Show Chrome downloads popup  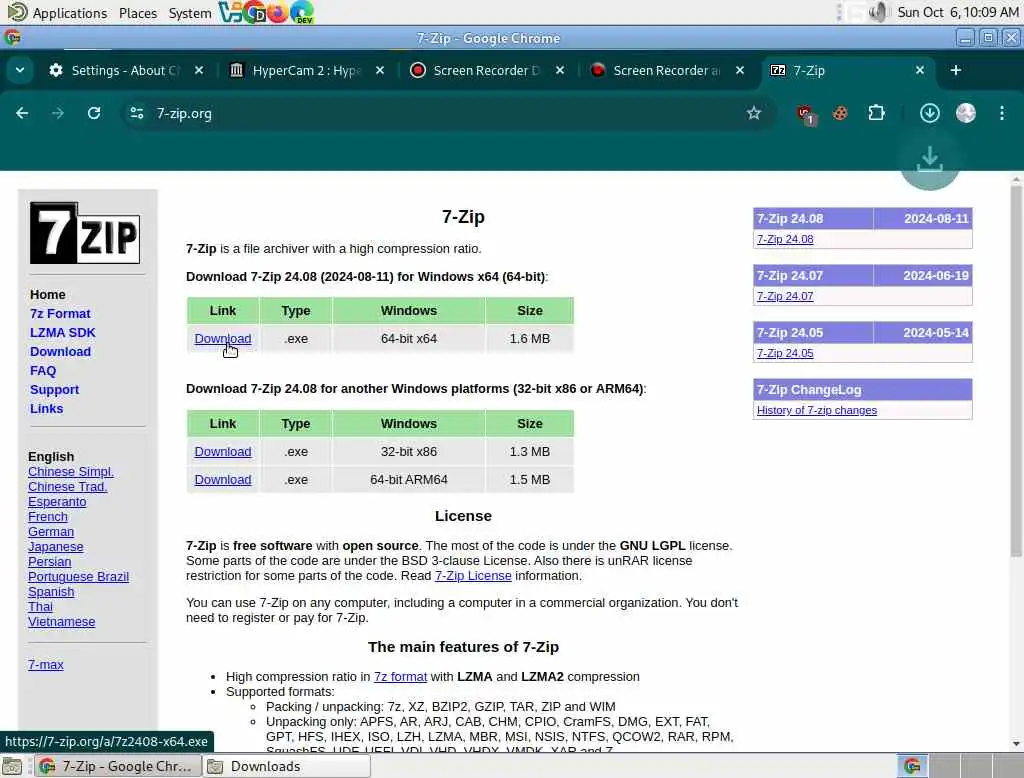click(929, 113)
